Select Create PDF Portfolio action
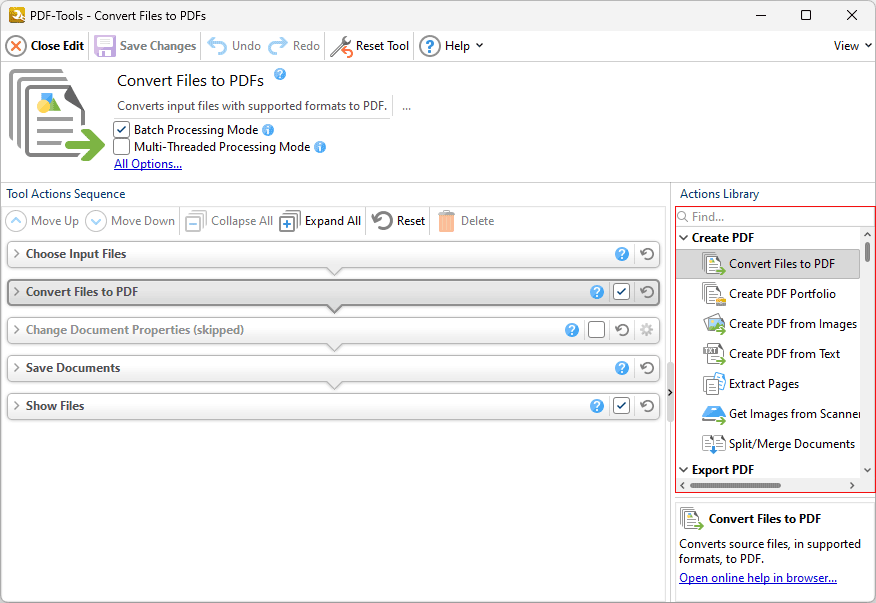Screen dimensions: 876x603 pyautogui.click(x=768, y=294)
